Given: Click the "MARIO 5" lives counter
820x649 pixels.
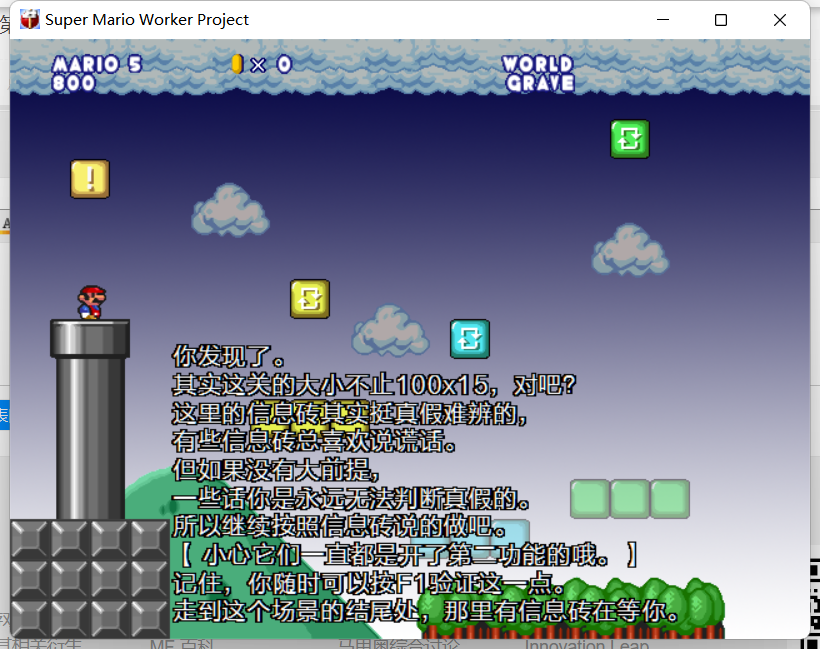Looking at the screenshot, I should coord(97,64).
